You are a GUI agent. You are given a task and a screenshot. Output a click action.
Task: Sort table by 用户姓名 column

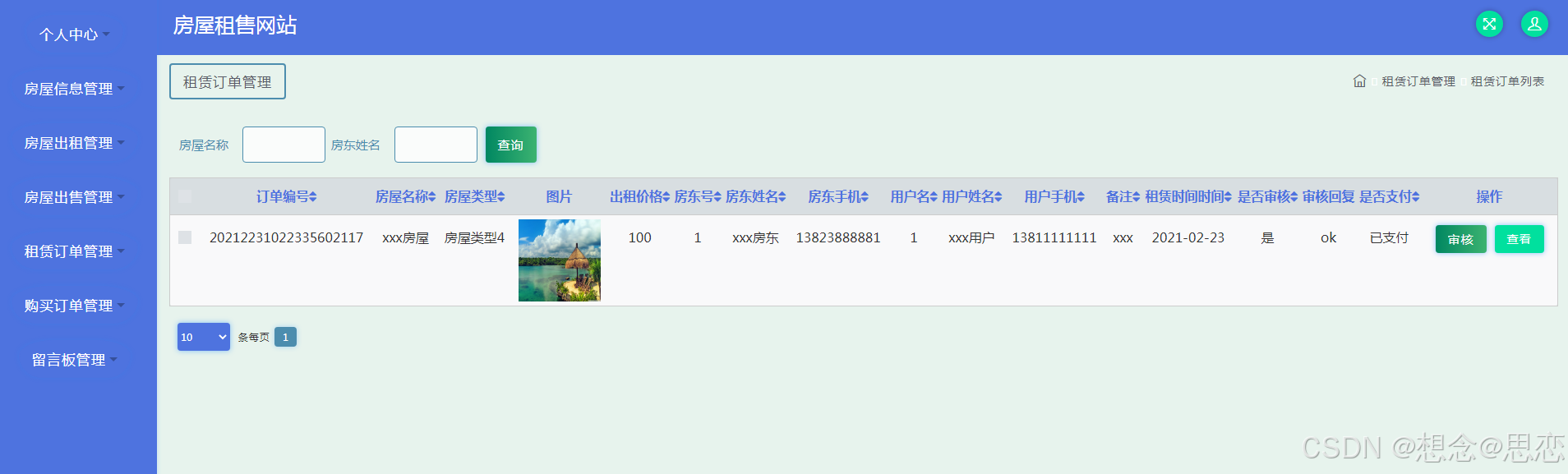coord(971,196)
